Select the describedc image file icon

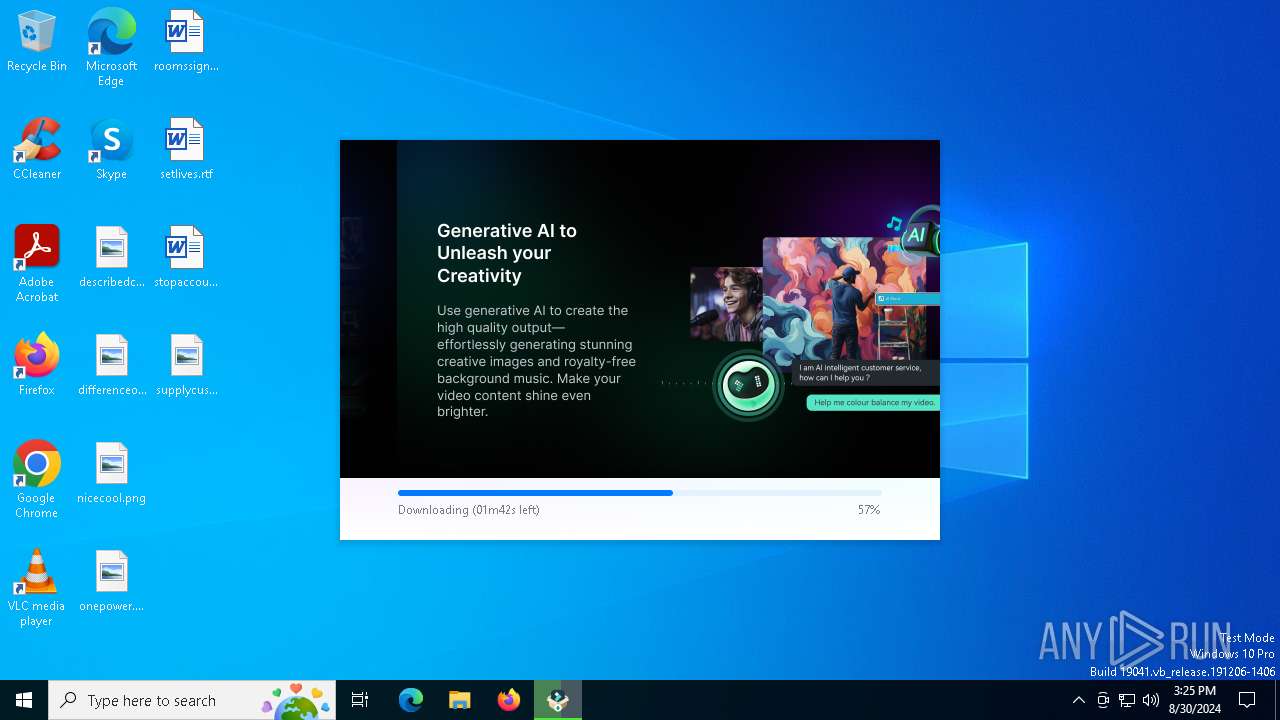(x=111, y=258)
